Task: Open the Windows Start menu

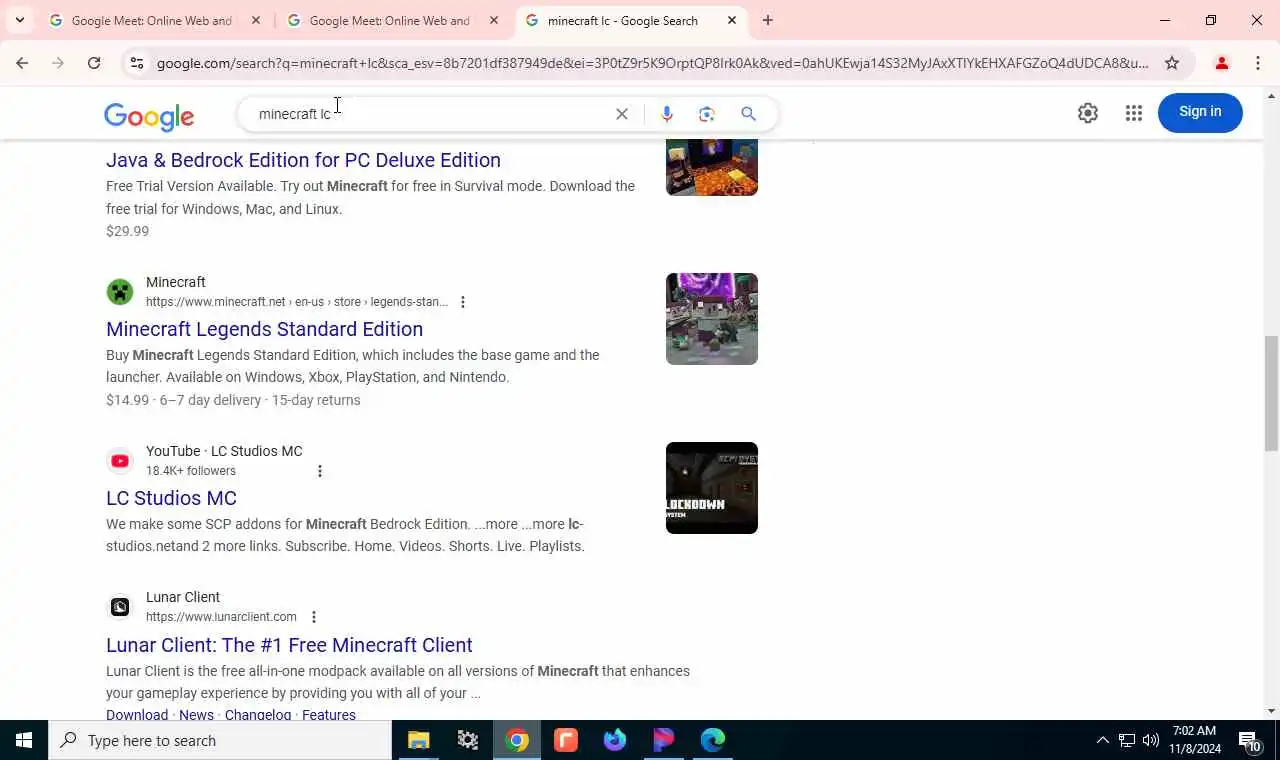Action: [x=24, y=740]
